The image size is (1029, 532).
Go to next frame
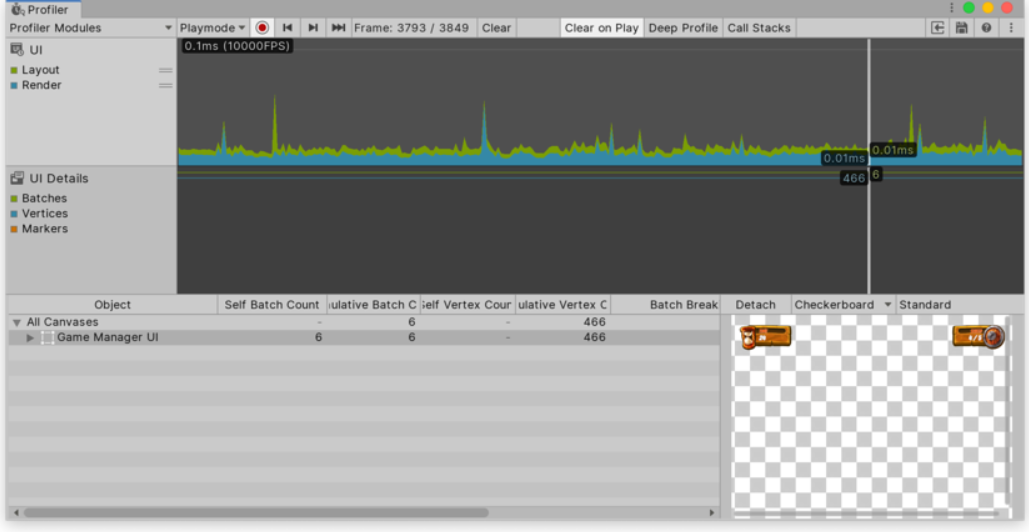pos(312,28)
